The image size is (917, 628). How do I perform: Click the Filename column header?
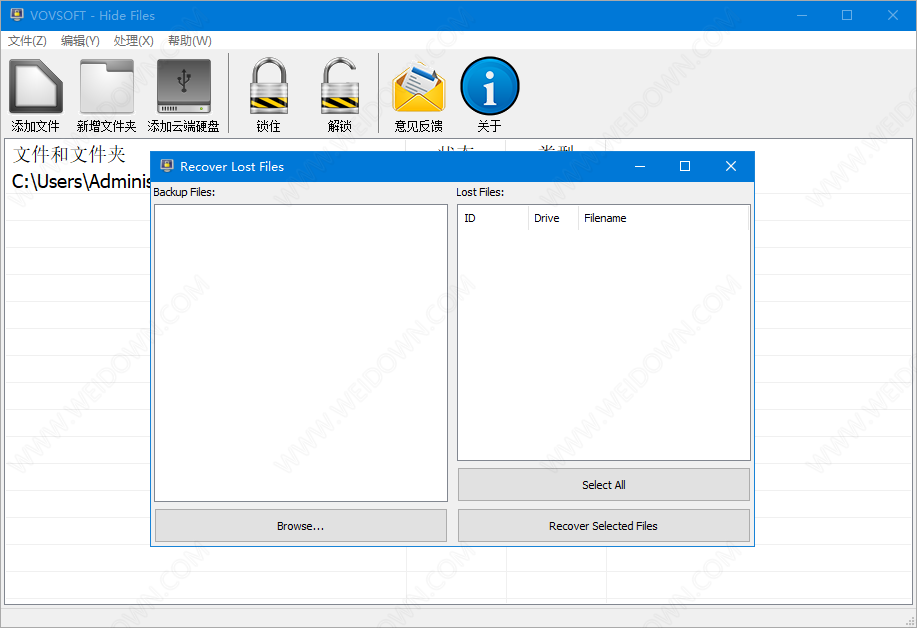pyautogui.click(x=663, y=218)
